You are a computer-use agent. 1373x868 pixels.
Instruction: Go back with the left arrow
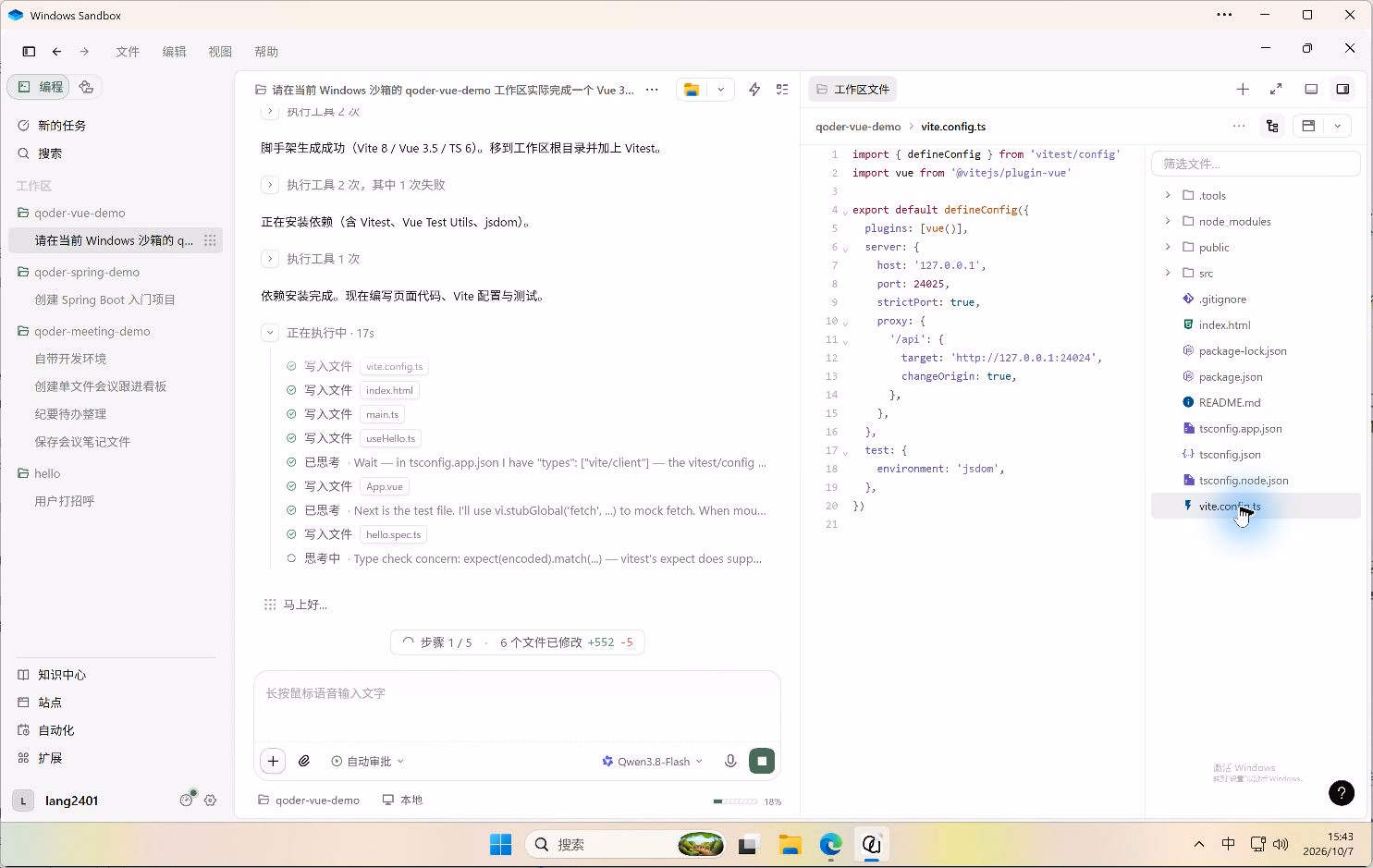[x=57, y=52]
